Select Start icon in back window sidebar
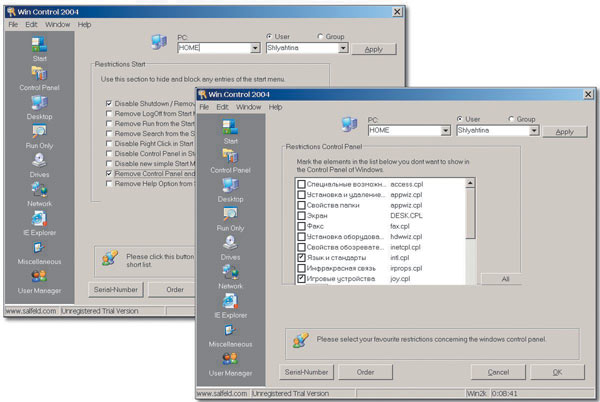 [39, 44]
